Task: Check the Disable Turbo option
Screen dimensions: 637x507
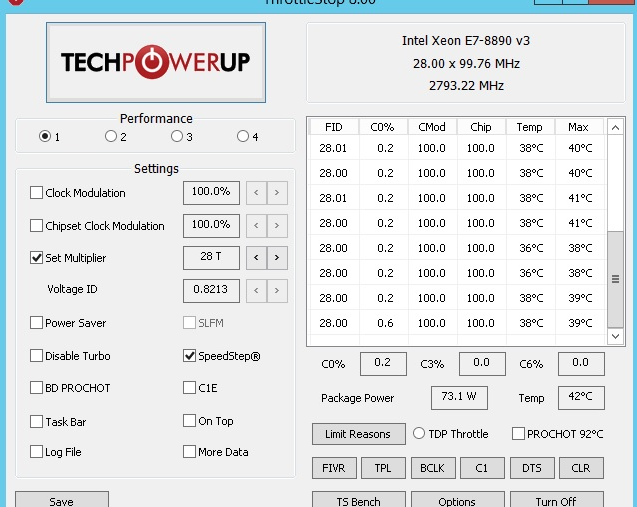Action: pos(36,355)
